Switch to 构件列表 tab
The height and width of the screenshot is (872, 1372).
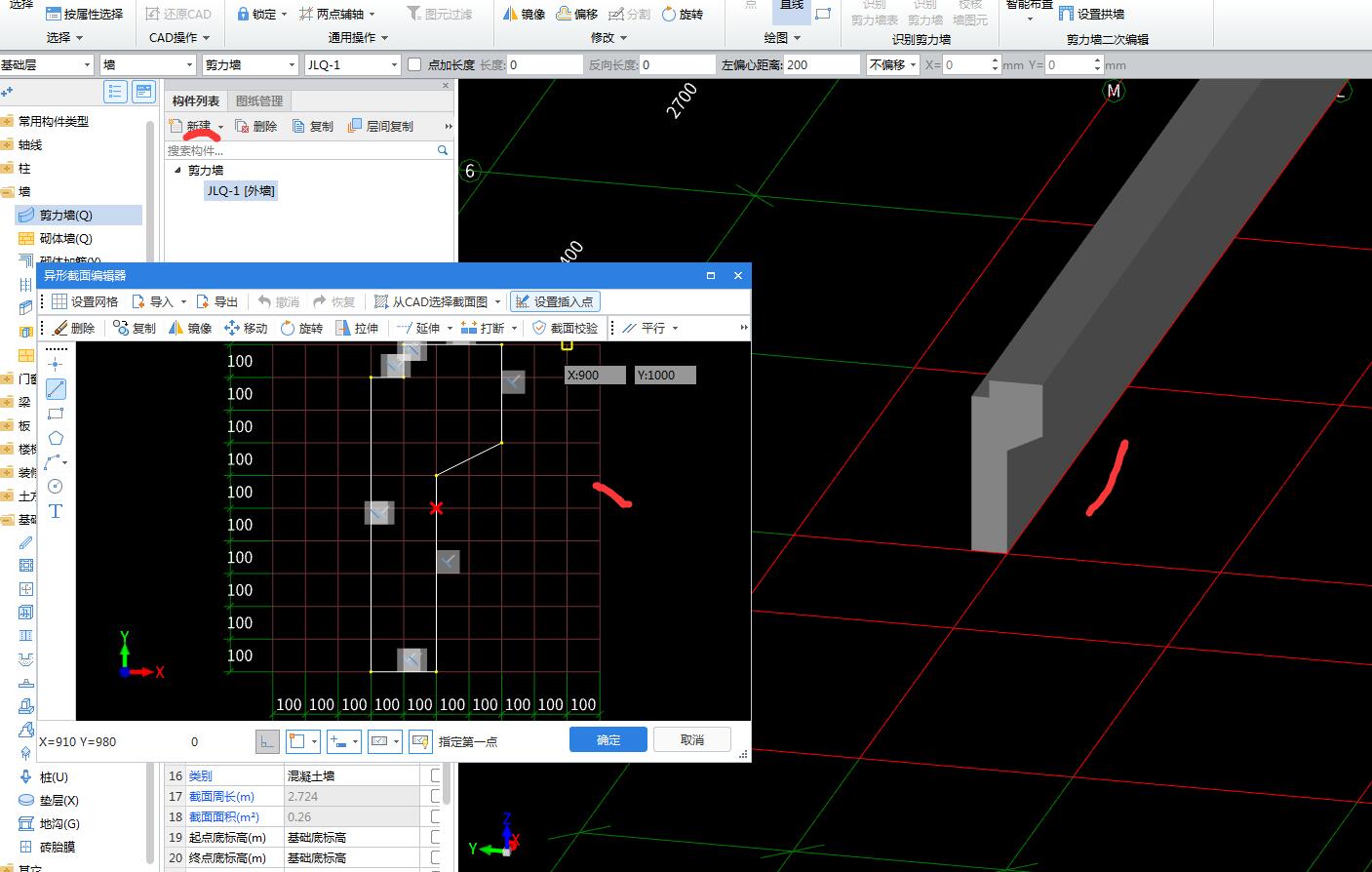click(x=196, y=100)
